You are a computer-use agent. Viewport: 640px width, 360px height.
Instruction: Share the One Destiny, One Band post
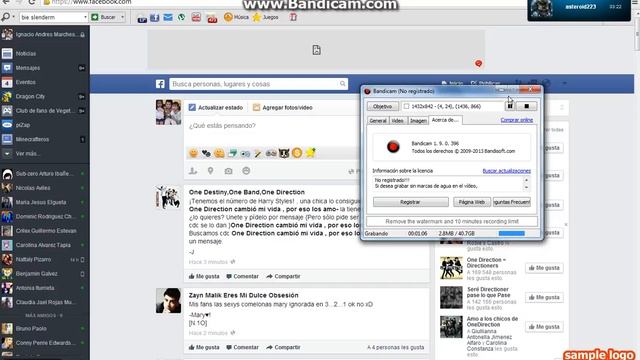tap(283, 276)
